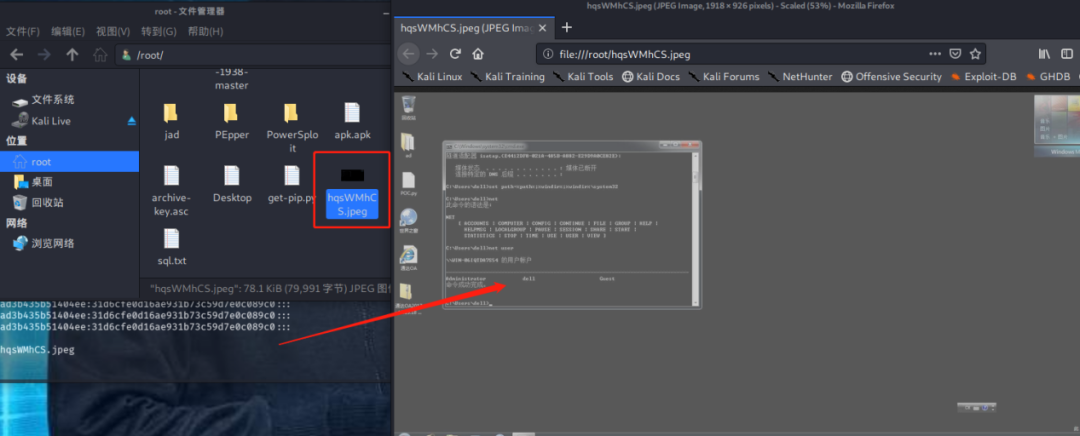Close the hqsWMhCS.jpeg Firefox tab

coord(543,28)
